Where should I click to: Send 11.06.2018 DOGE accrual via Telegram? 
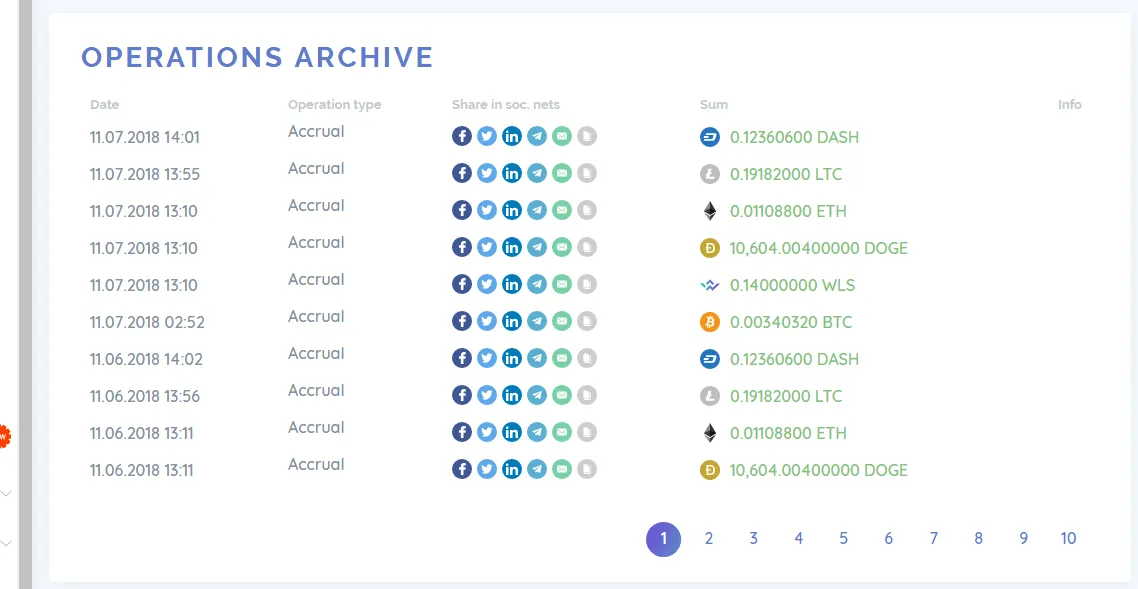(x=537, y=469)
